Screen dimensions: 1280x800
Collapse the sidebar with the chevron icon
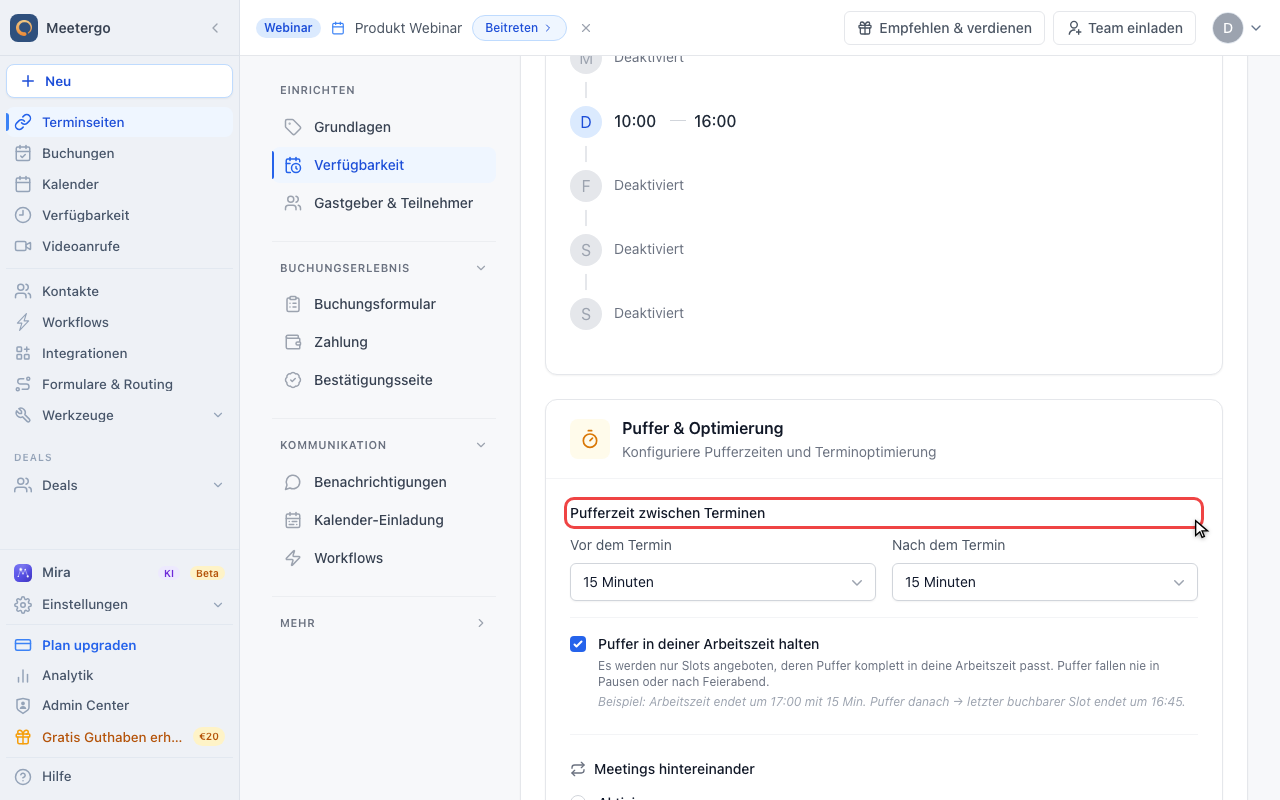tap(215, 28)
